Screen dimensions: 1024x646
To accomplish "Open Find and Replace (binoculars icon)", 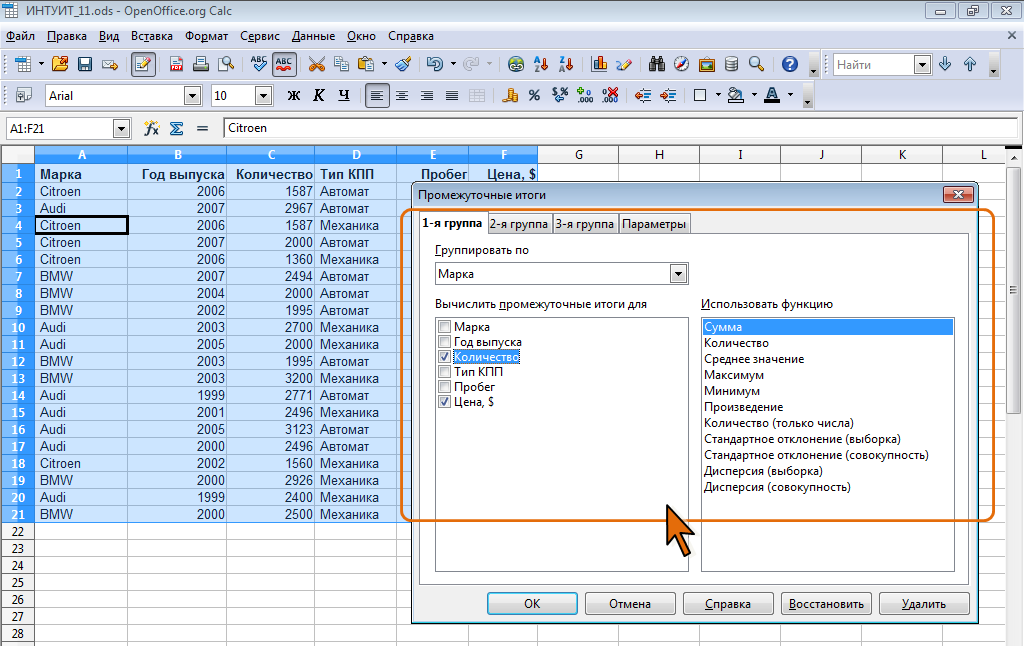I will 657,64.
